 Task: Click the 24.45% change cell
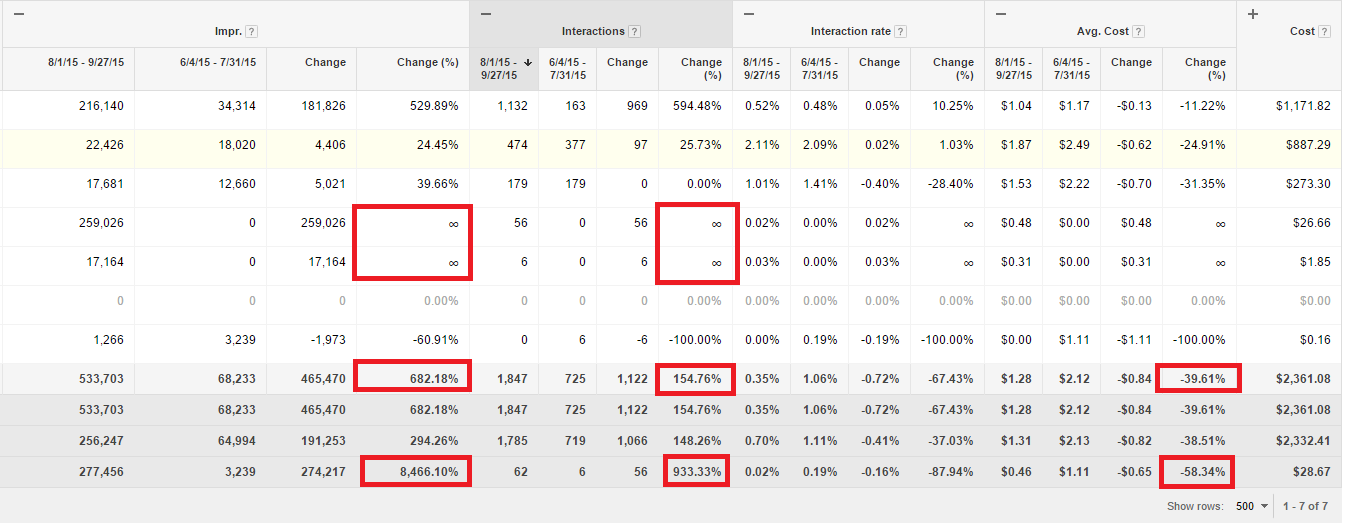[438, 145]
